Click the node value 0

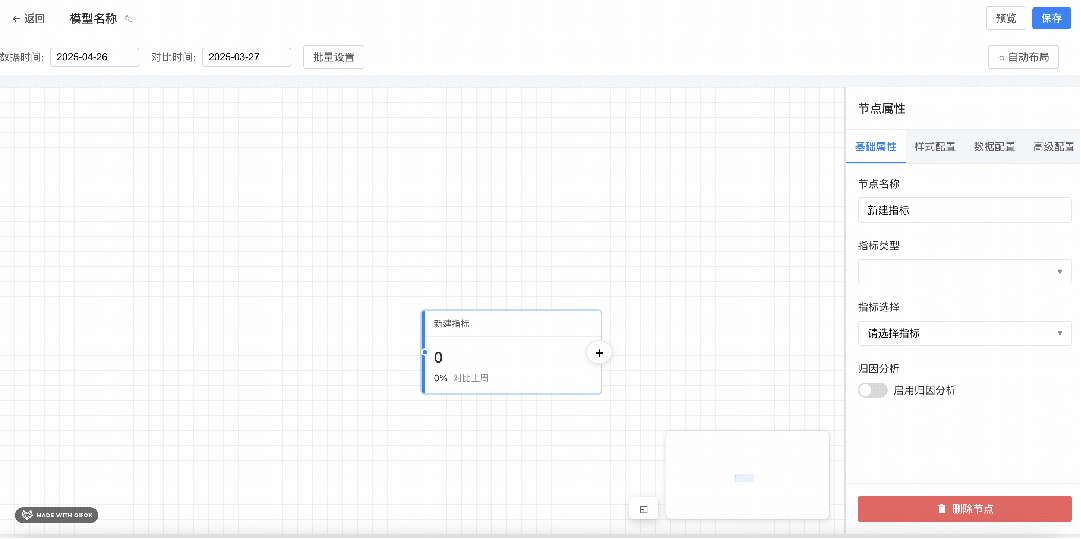[438, 357]
